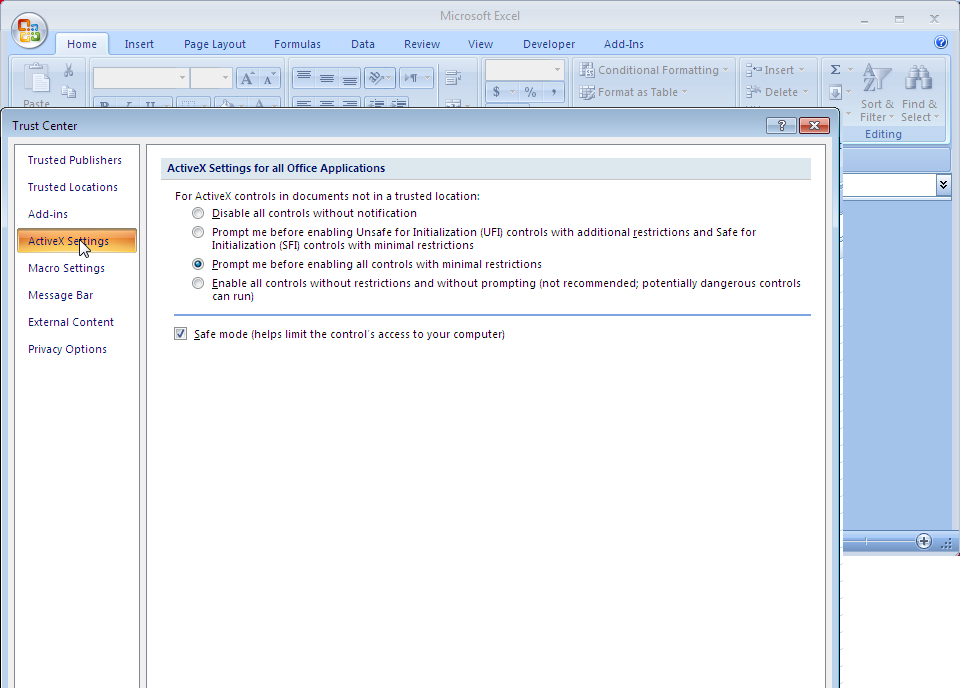962x688 pixels.
Task: Select Enable all controls without restrictions option
Action: [x=198, y=283]
